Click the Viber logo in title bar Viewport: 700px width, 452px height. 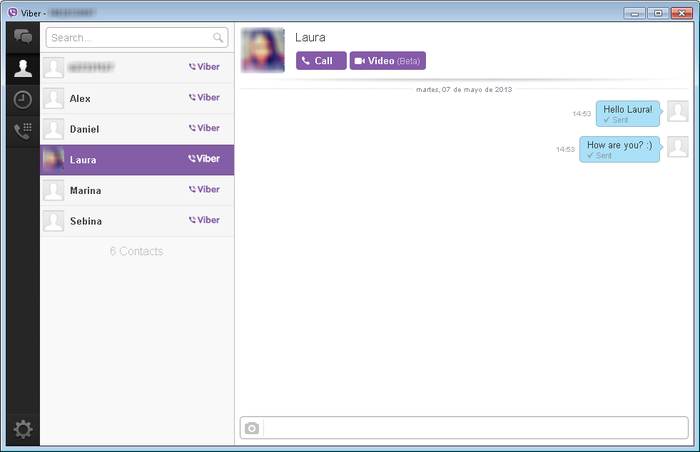[13, 13]
